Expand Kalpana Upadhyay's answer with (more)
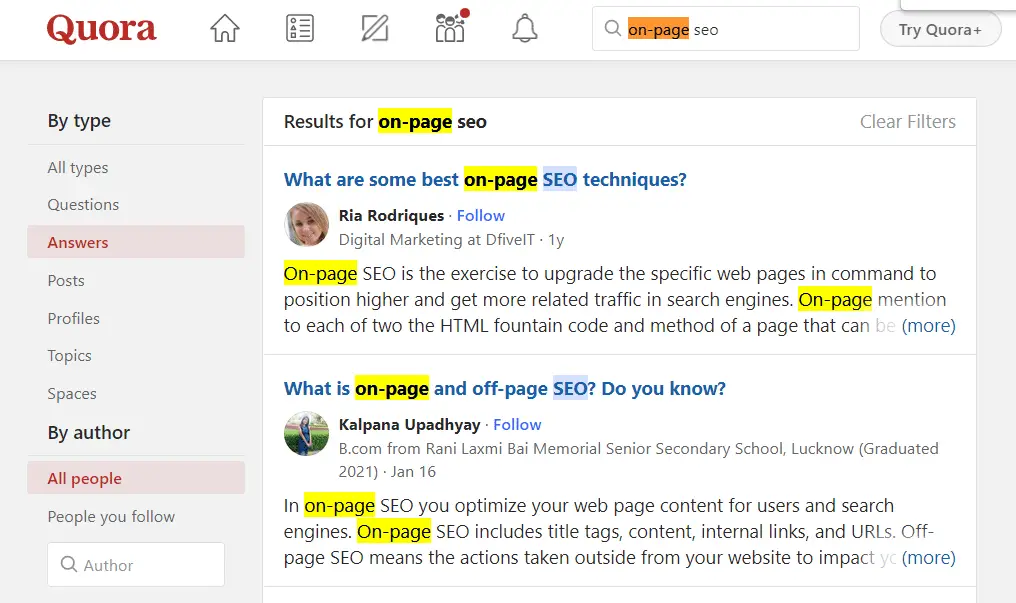The height and width of the screenshot is (603, 1016). [x=929, y=558]
